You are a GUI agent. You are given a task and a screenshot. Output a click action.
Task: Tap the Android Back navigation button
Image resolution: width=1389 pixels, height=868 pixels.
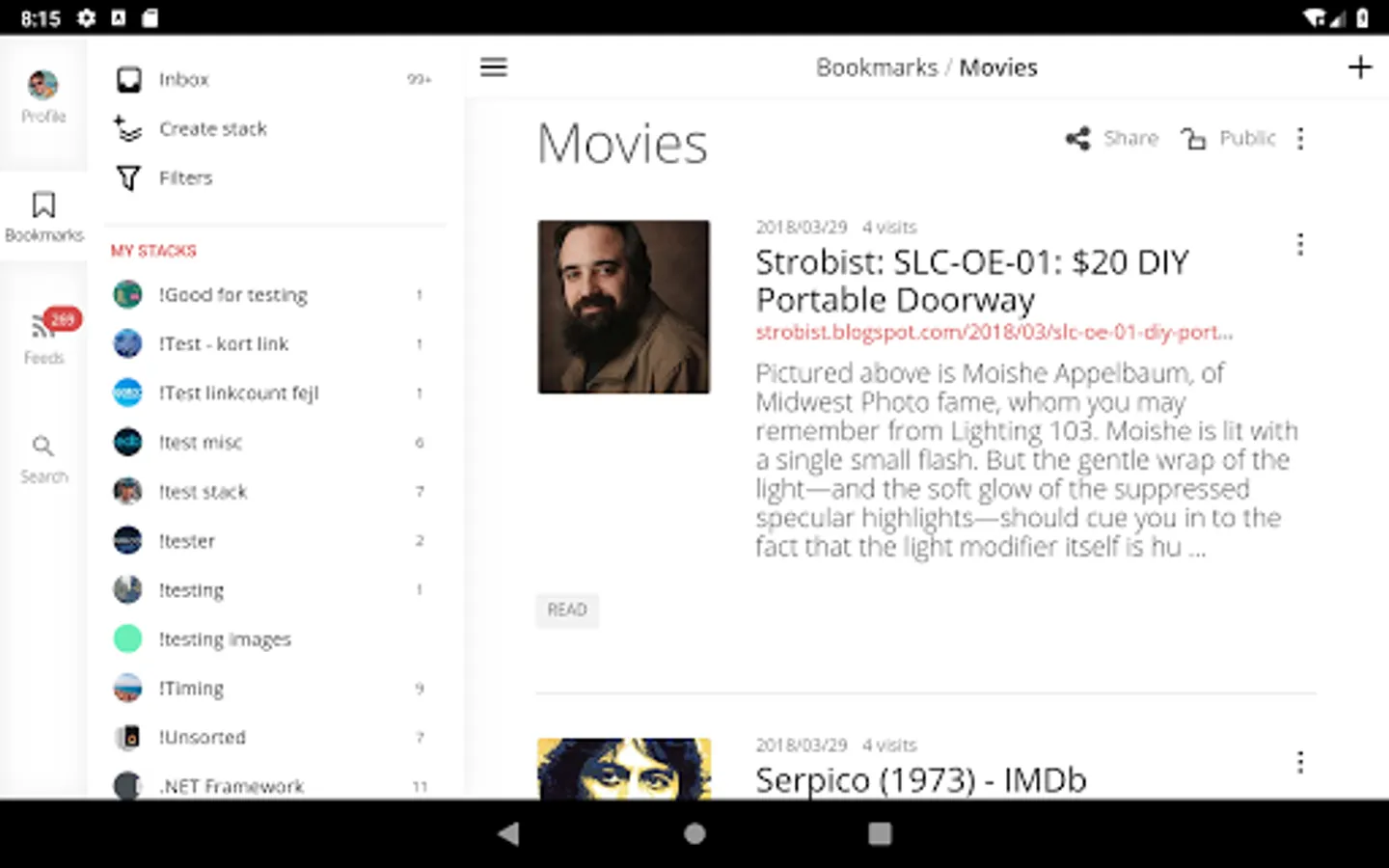click(x=508, y=833)
